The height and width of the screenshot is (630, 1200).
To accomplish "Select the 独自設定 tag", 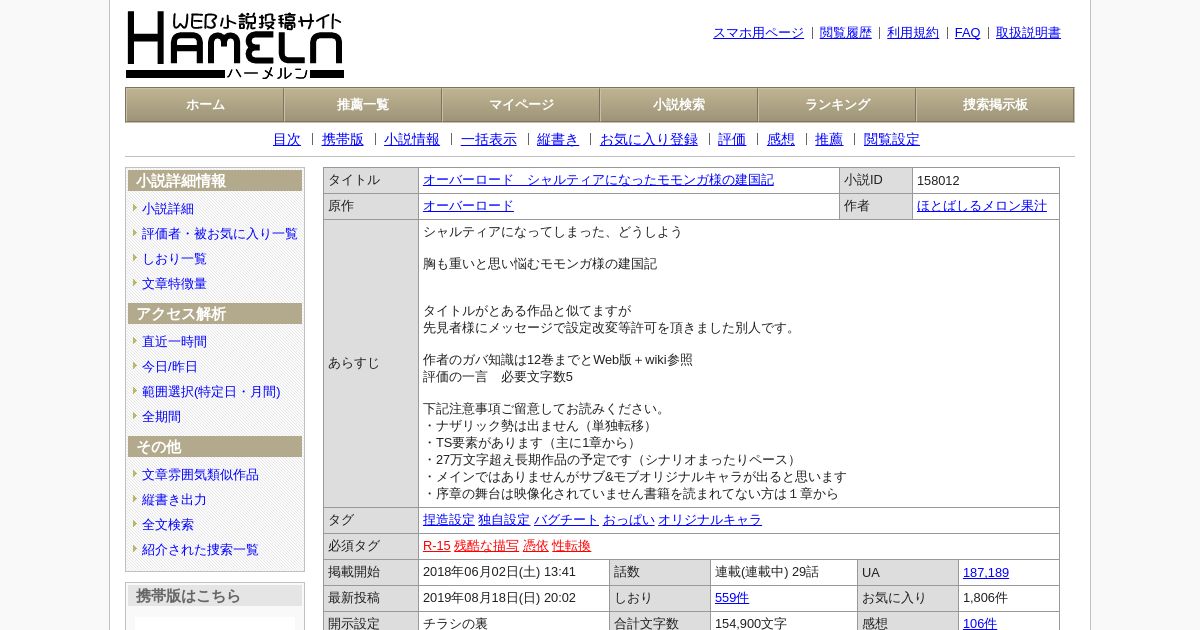I will coord(504,520).
